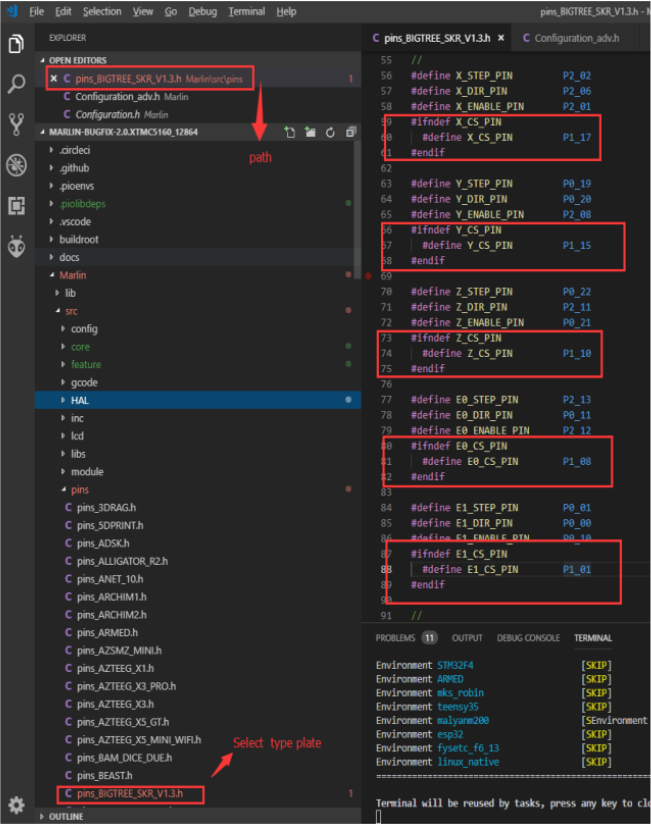
Task: Collapse all folders in explorer
Action: [351, 132]
